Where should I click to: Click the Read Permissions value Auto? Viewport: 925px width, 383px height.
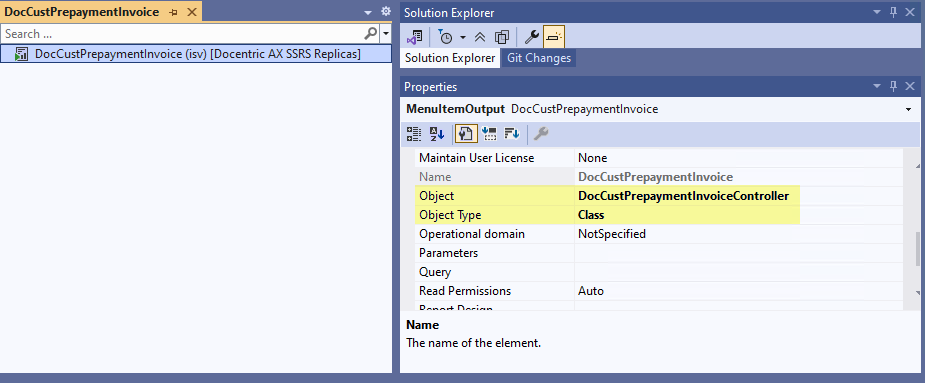(591, 291)
